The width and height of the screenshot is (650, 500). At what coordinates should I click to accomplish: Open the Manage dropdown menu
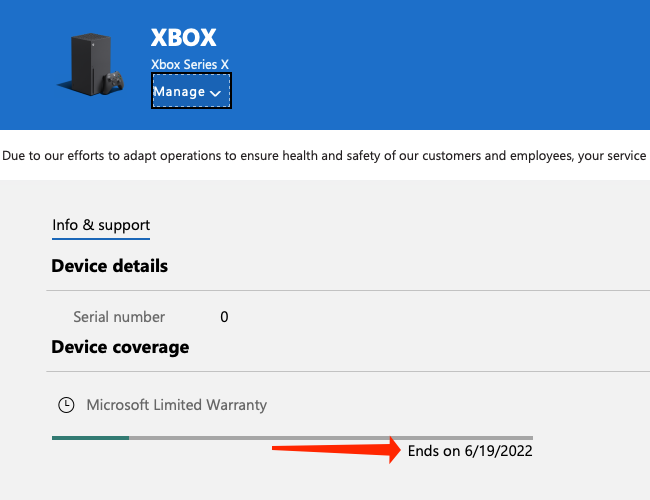(191, 91)
